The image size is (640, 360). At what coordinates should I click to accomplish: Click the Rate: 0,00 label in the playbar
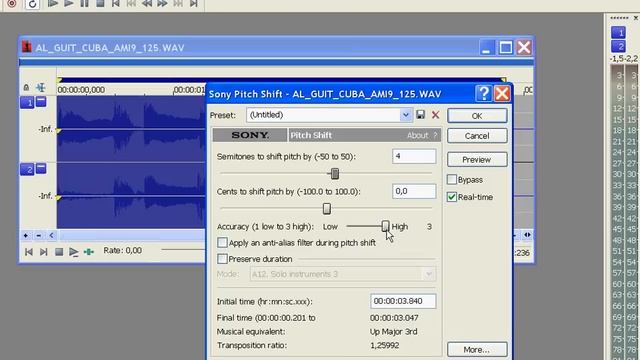click(x=122, y=251)
